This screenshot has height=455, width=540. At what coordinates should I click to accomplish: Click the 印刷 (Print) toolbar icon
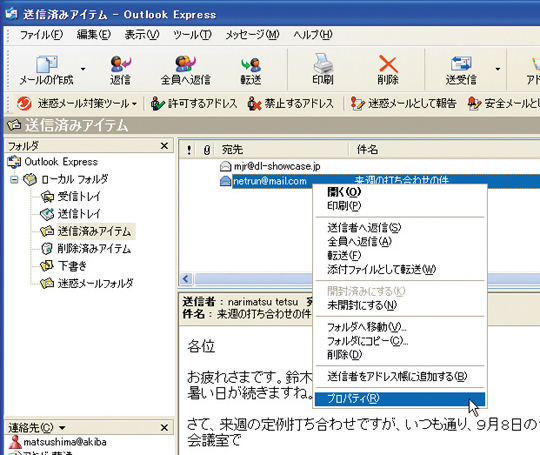tap(323, 69)
